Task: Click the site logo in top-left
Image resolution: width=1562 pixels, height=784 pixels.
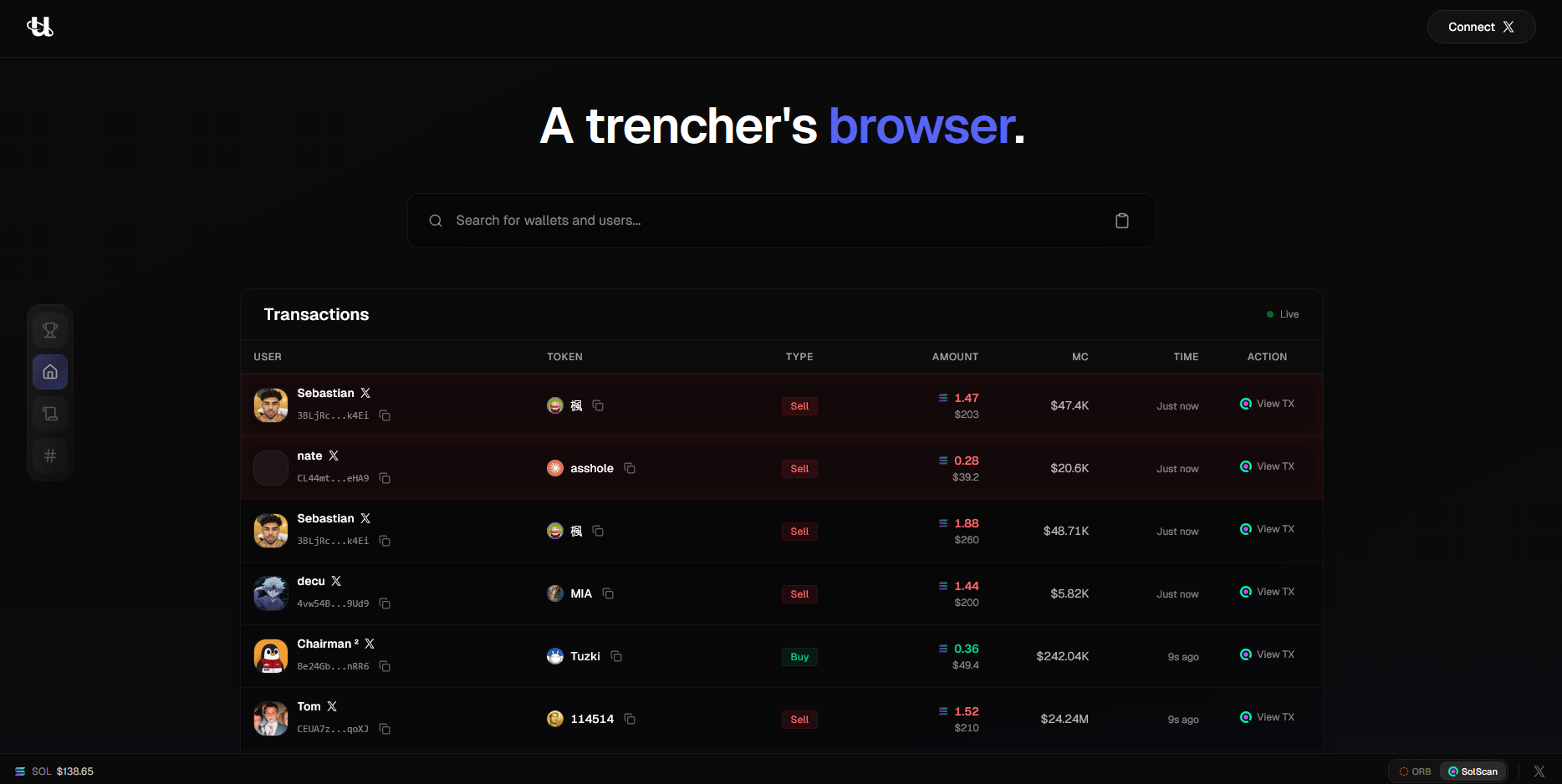Action: click(x=40, y=27)
